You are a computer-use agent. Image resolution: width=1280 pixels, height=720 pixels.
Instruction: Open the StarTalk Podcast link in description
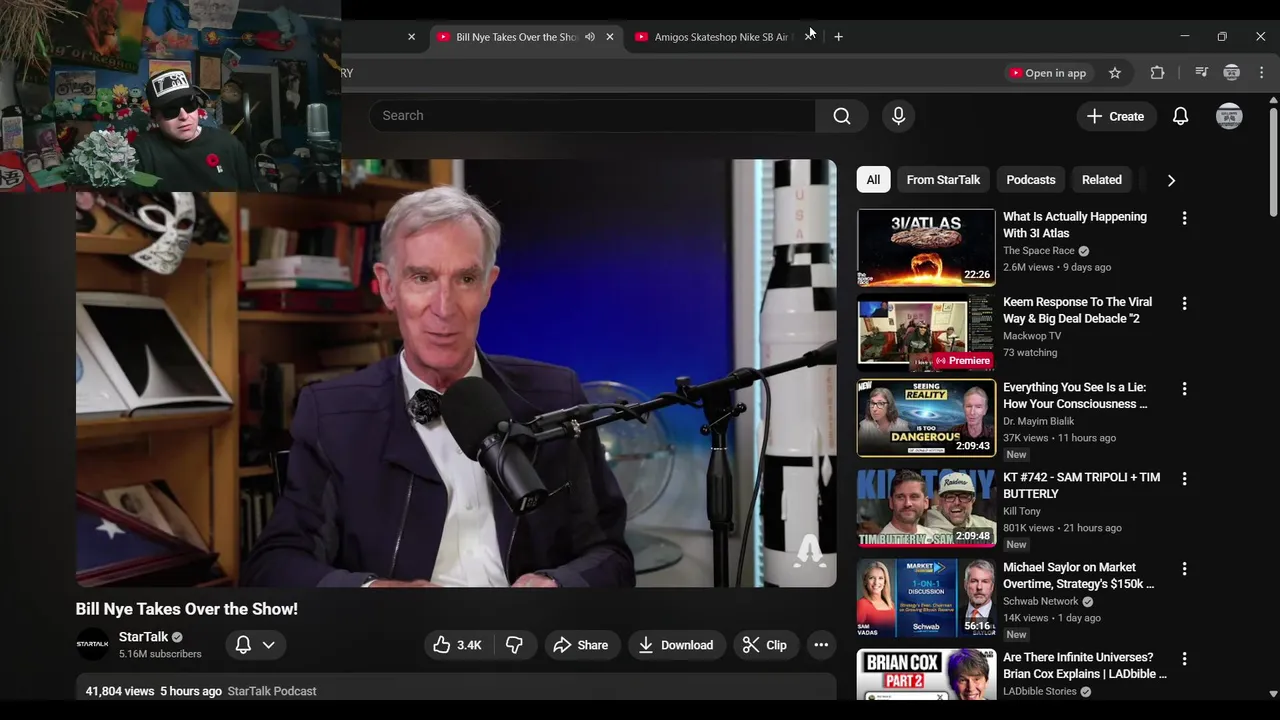[x=272, y=691]
